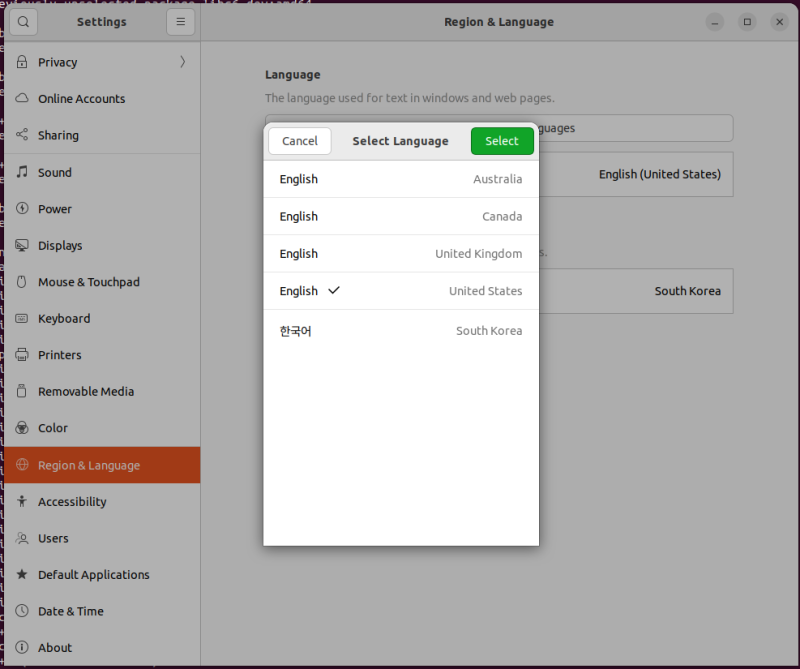
Task: Select English Canada language option
Action: [x=400, y=217]
